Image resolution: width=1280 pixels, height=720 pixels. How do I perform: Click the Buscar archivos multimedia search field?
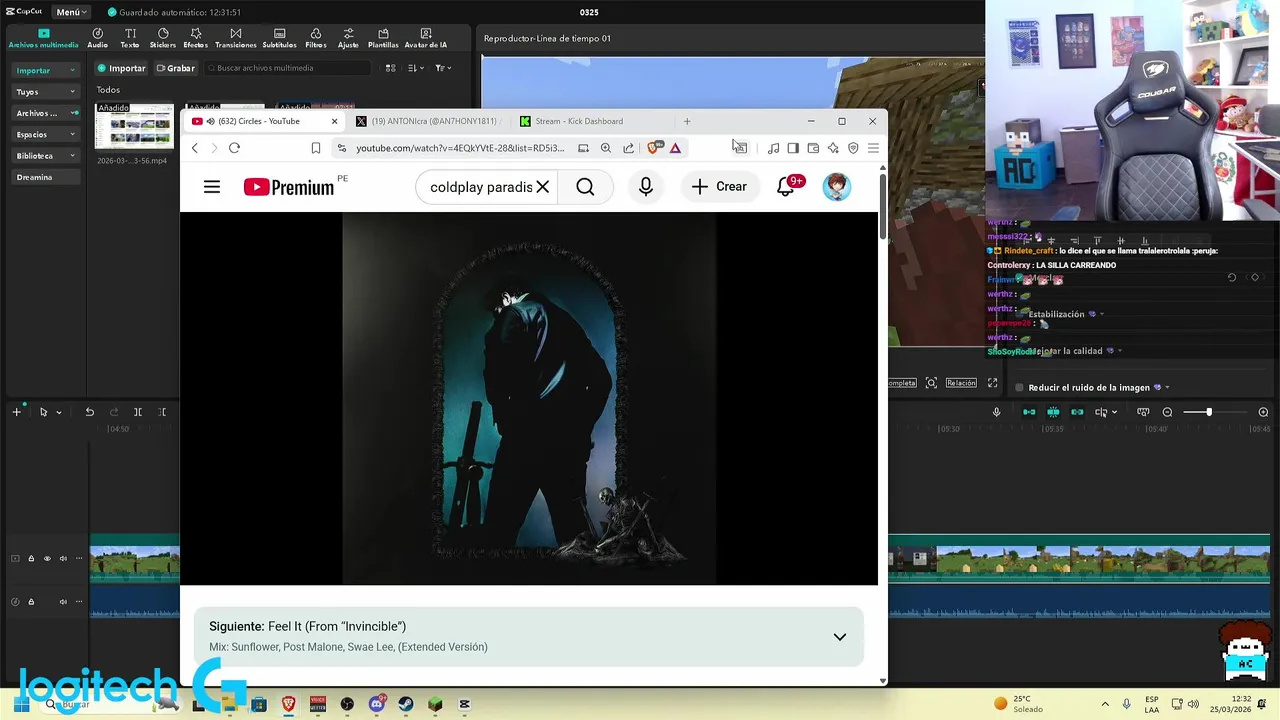tap(287, 68)
